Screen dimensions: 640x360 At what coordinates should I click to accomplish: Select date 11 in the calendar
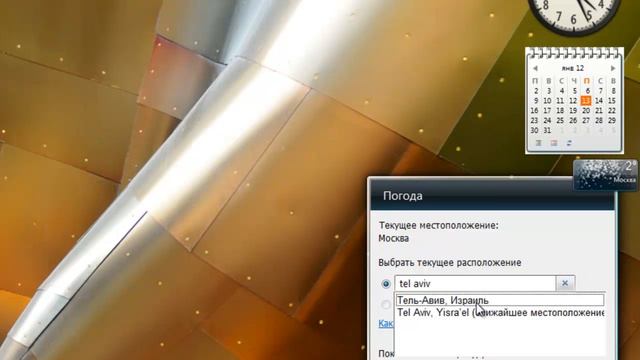(560, 100)
